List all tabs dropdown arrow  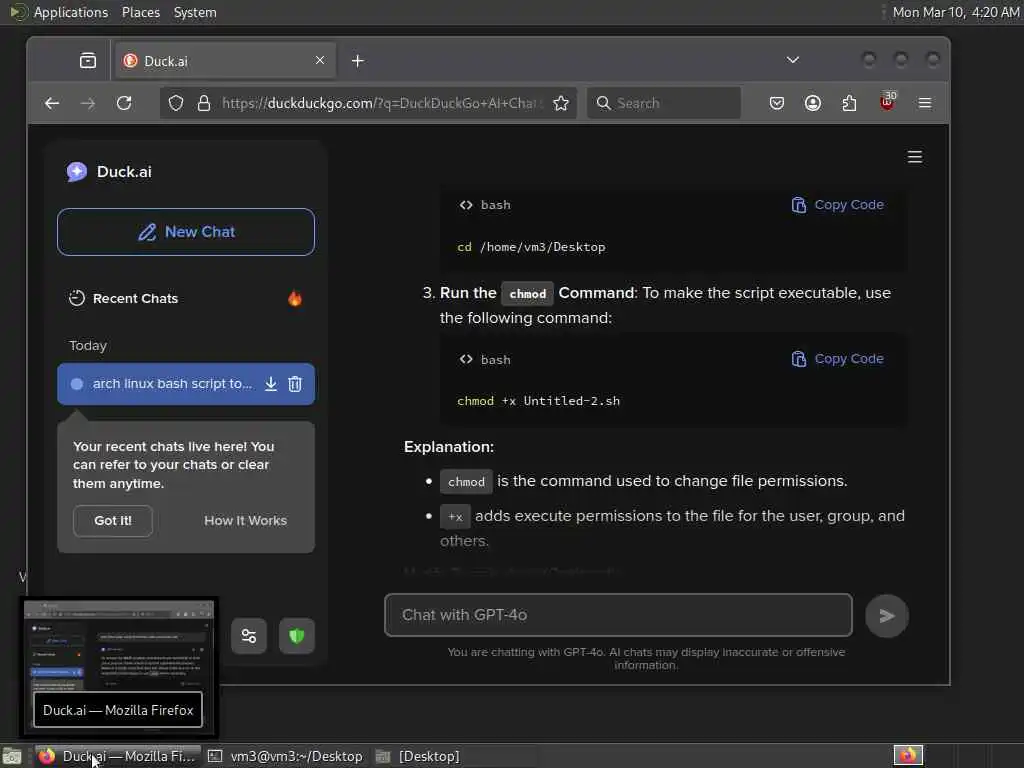[793, 60]
